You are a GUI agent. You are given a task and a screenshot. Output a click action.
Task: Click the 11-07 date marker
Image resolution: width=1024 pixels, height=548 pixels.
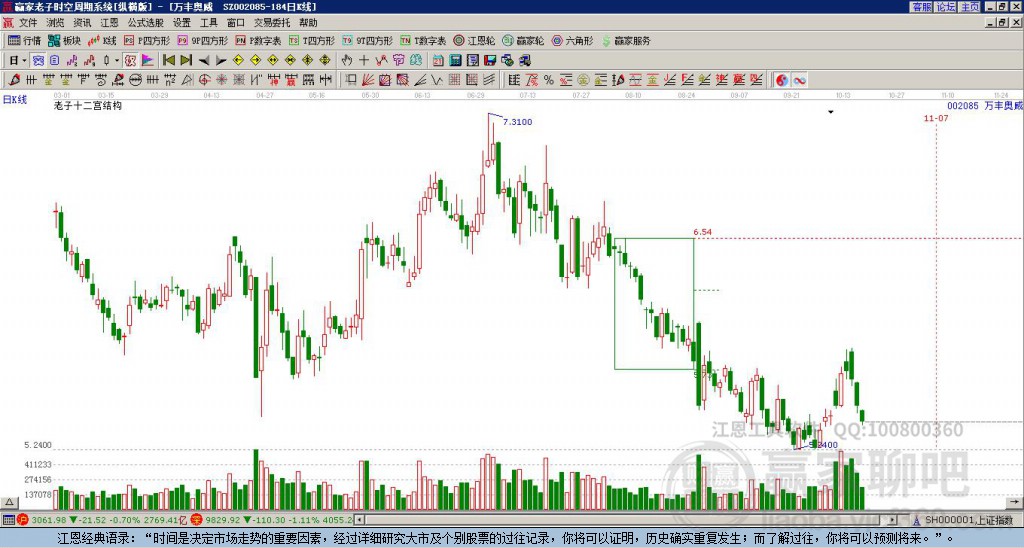(936, 118)
